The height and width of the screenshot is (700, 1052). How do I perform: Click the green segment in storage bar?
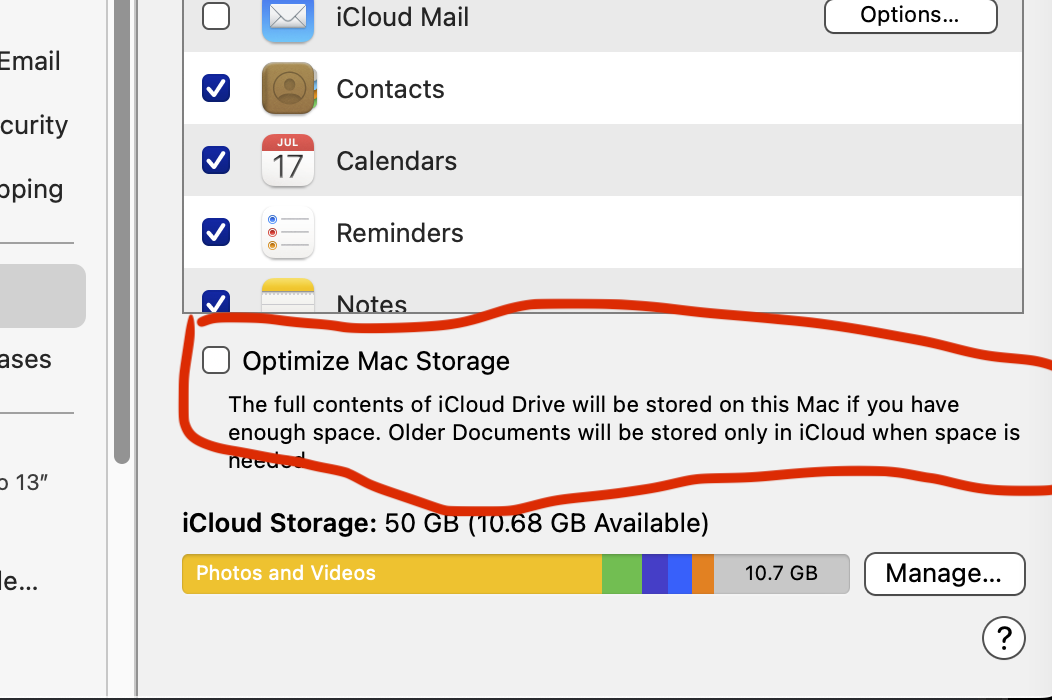click(621, 574)
